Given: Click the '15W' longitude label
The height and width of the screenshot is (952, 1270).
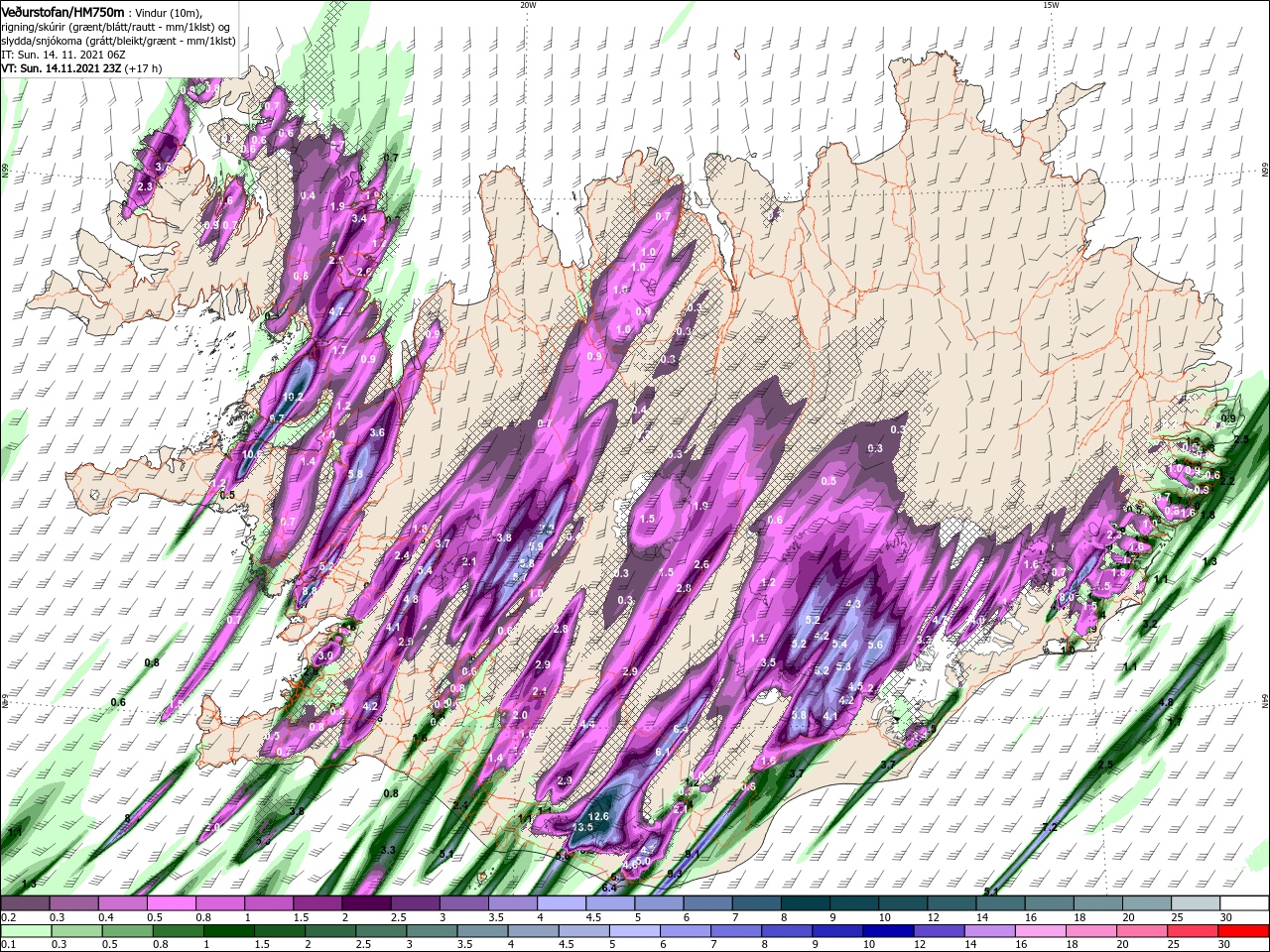Looking at the screenshot, I should [x=1051, y=5].
